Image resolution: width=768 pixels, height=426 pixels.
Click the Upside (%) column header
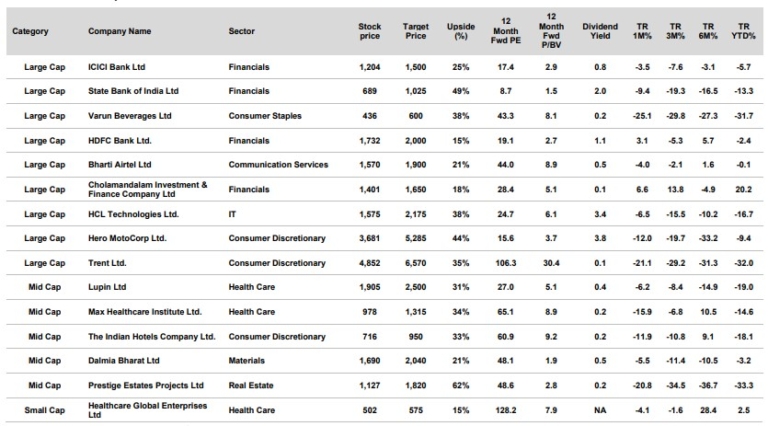click(461, 31)
